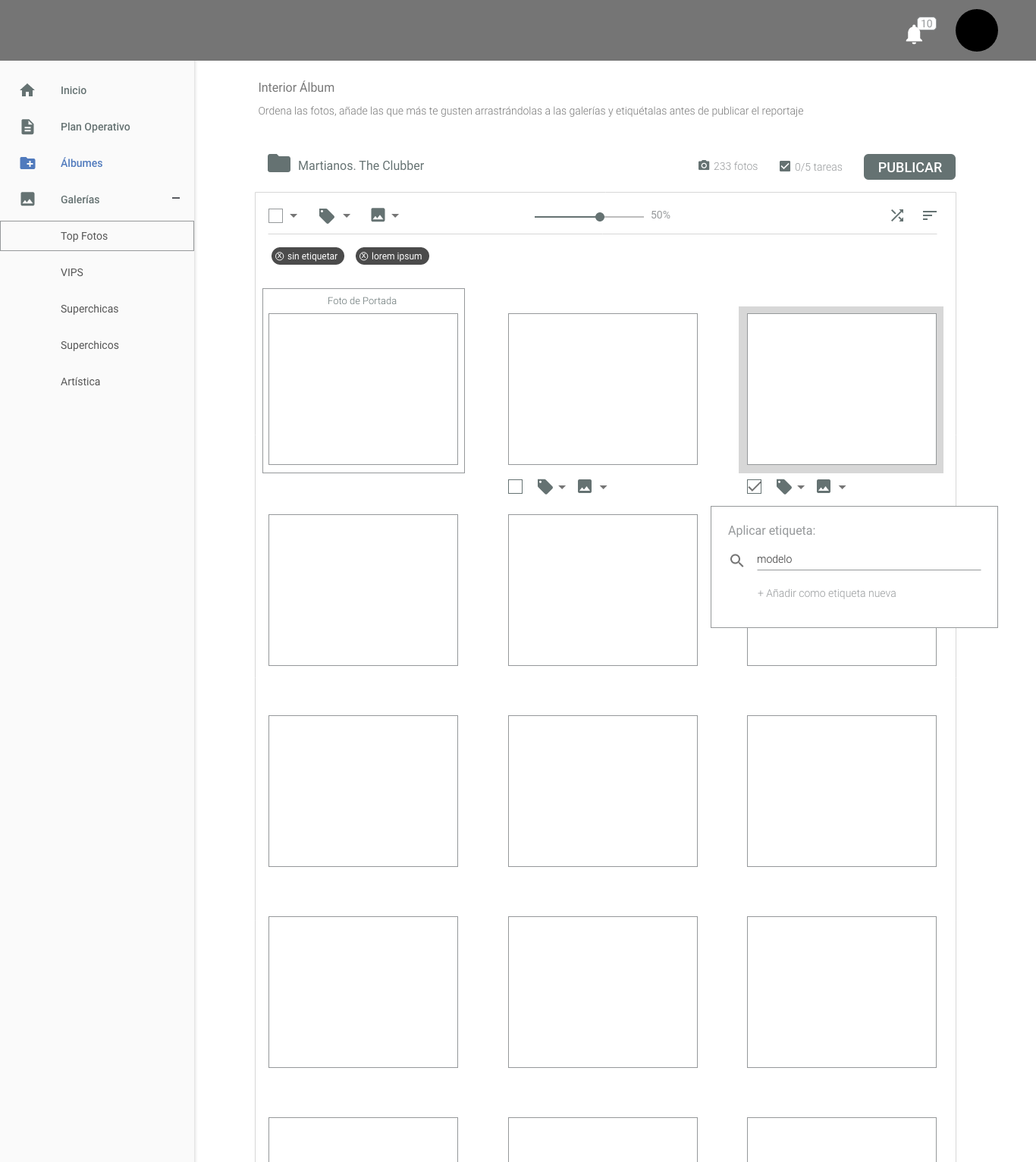Go to Inicio in the sidebar
The image size is (1036, 1162).
(74, 90)
